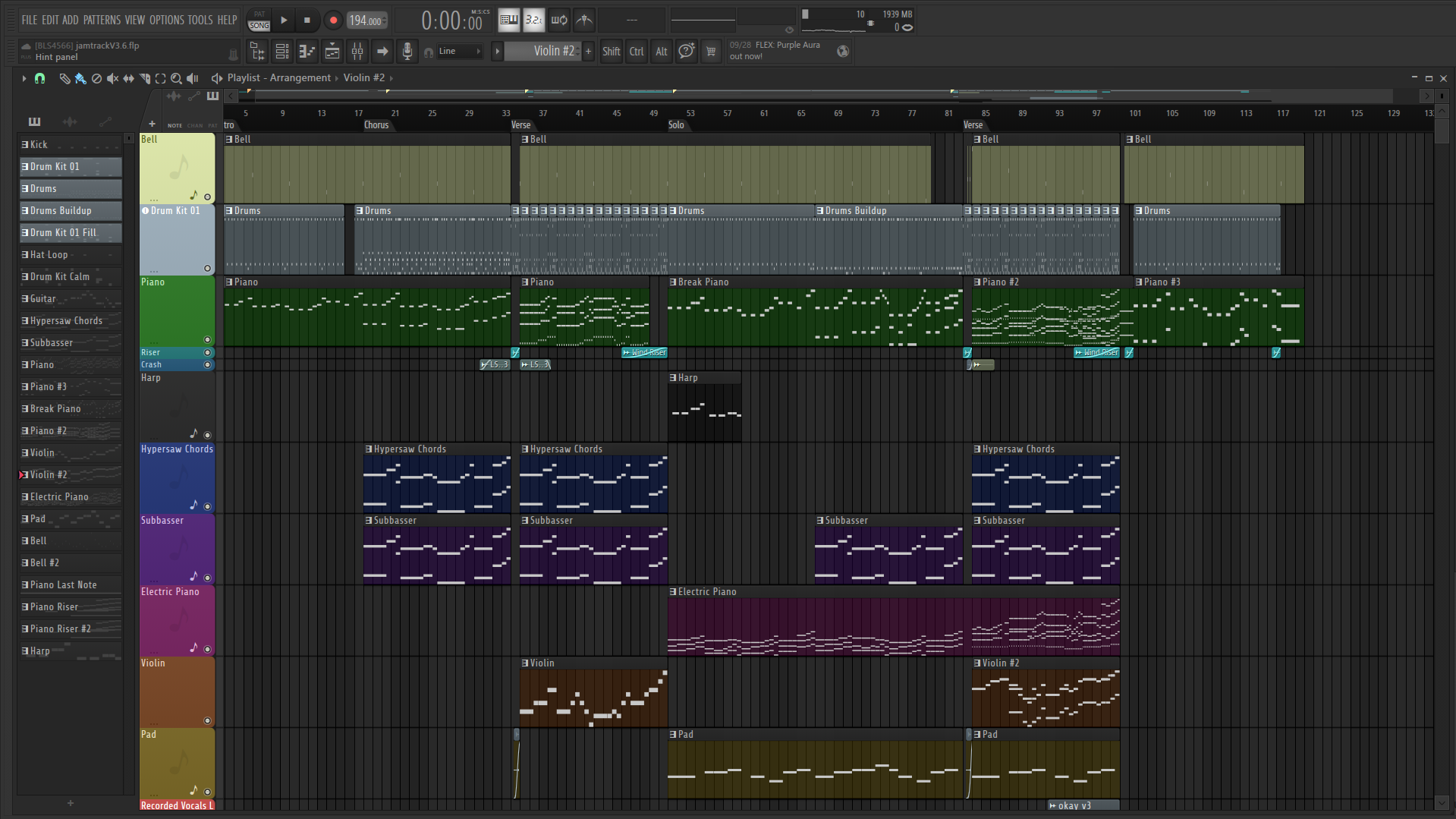Click the arrow after Violin #2 breadcrumb
1456x819 pixels.
pos(392,77)
